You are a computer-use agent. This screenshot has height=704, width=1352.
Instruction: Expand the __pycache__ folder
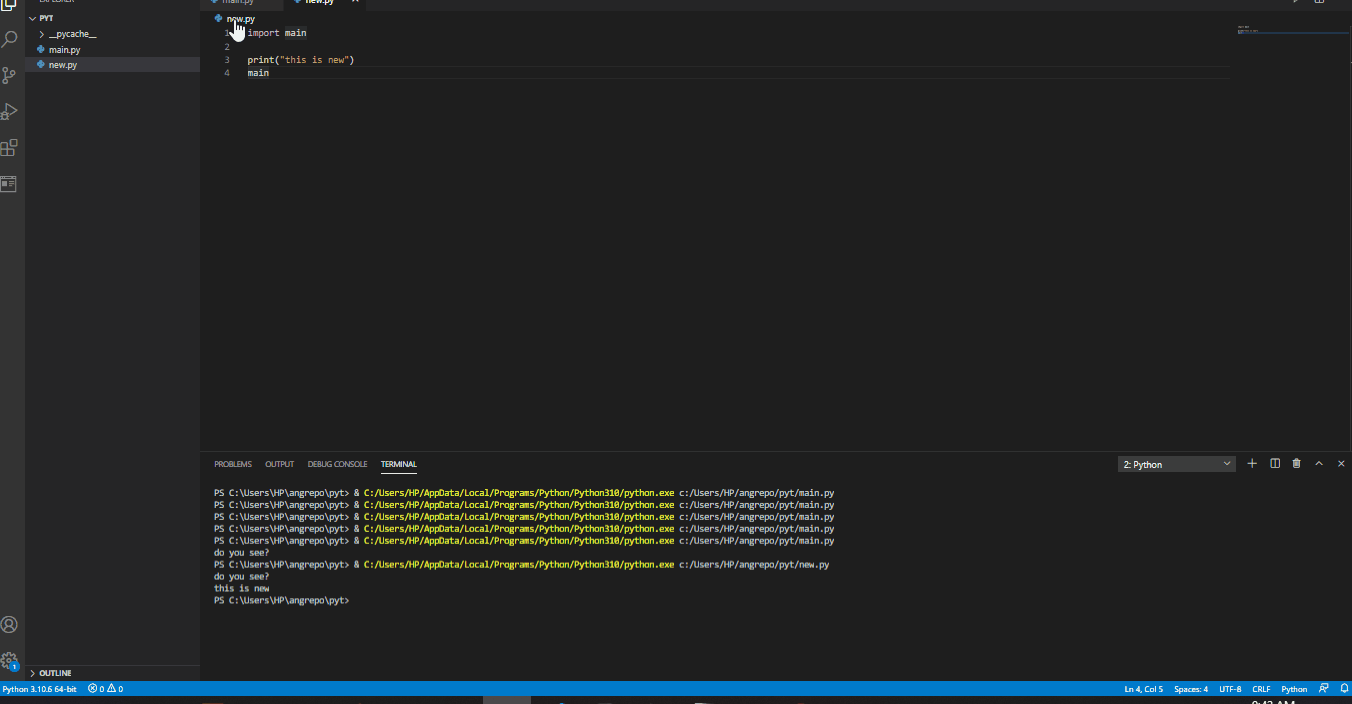pyautogui.click(x=72, y=34)
